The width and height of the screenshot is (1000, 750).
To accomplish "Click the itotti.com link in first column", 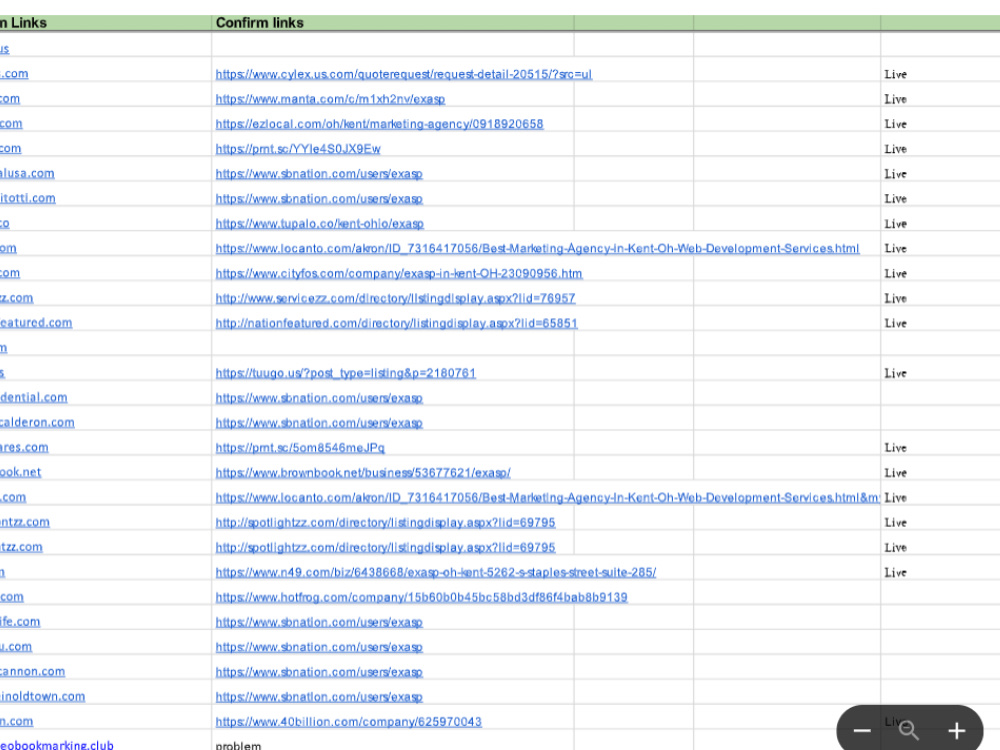I will pyautogui.click(x=27, y=198).
